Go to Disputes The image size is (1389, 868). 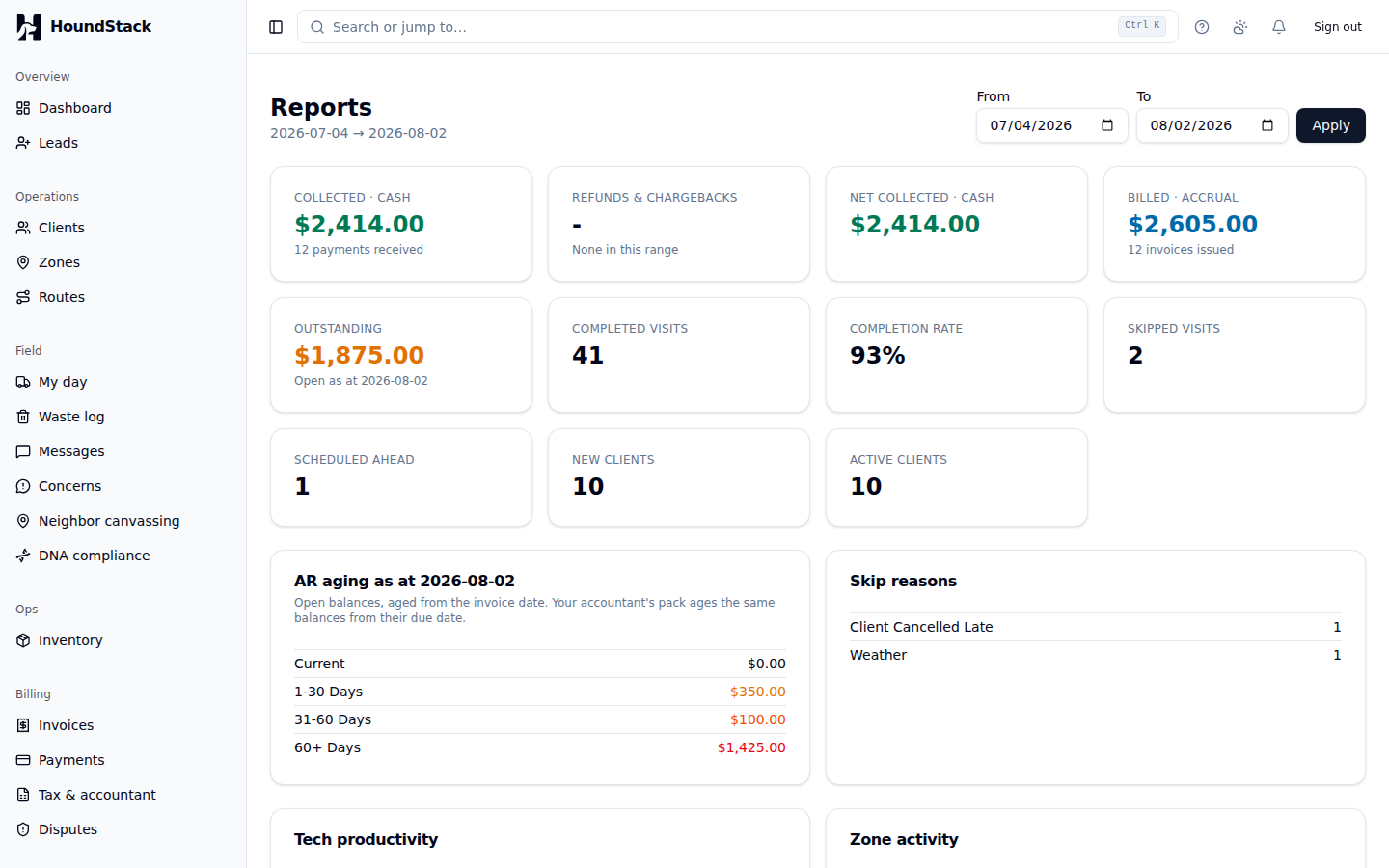123,829
